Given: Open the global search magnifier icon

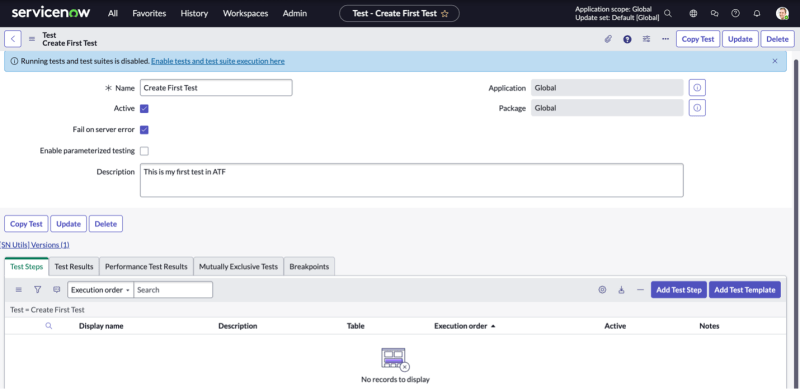Looking at the screenshot, I should [668, 14].
